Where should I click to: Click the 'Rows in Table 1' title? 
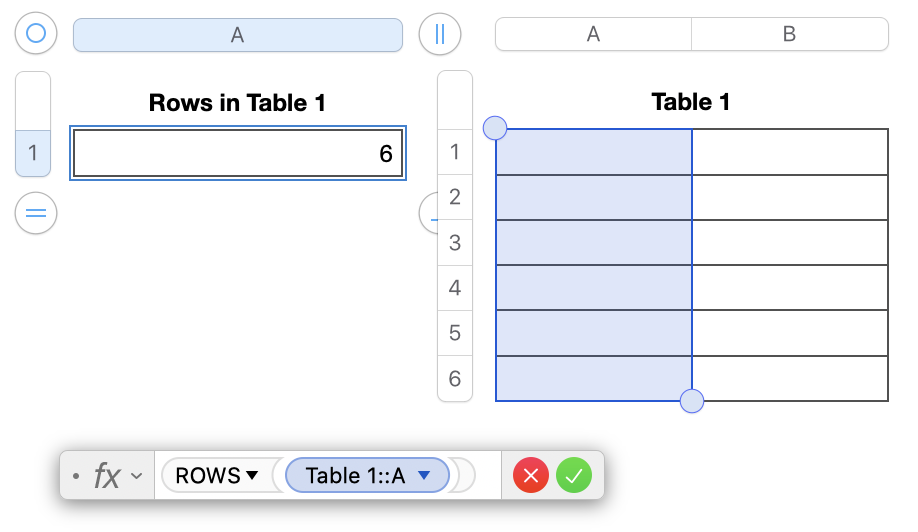[237, 102]
